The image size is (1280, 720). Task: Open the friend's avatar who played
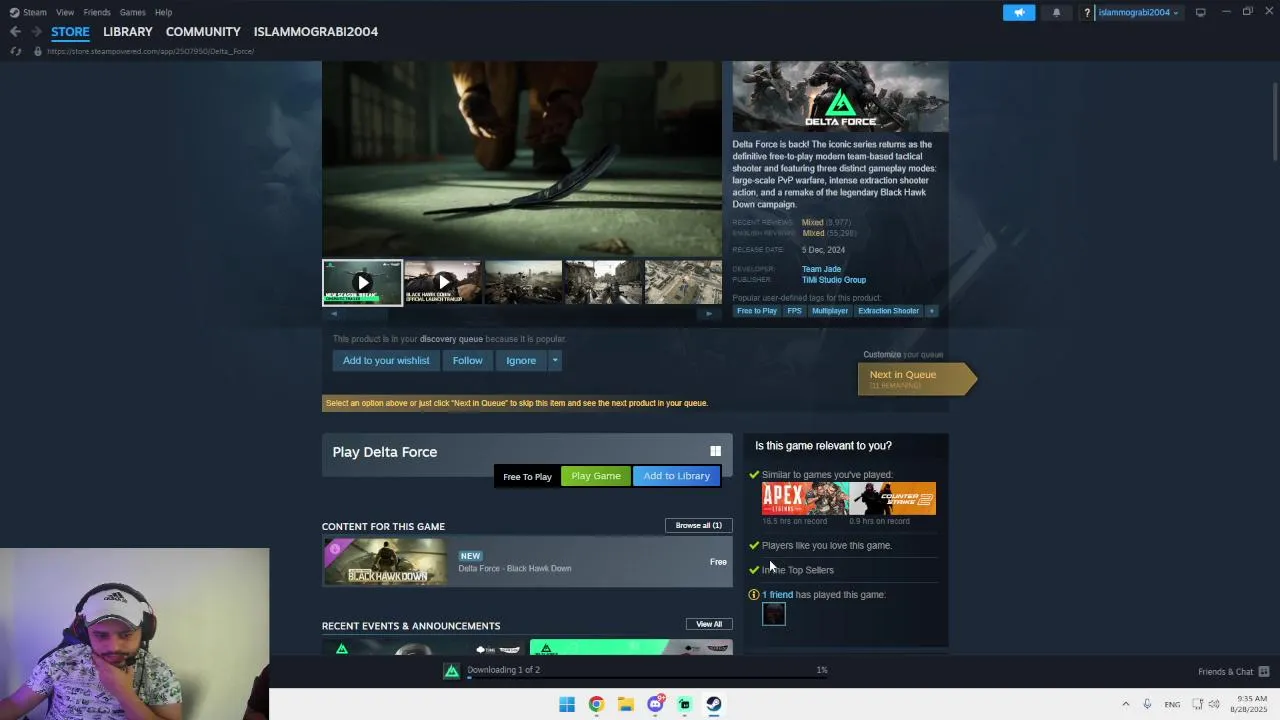(x=774, y=614)
